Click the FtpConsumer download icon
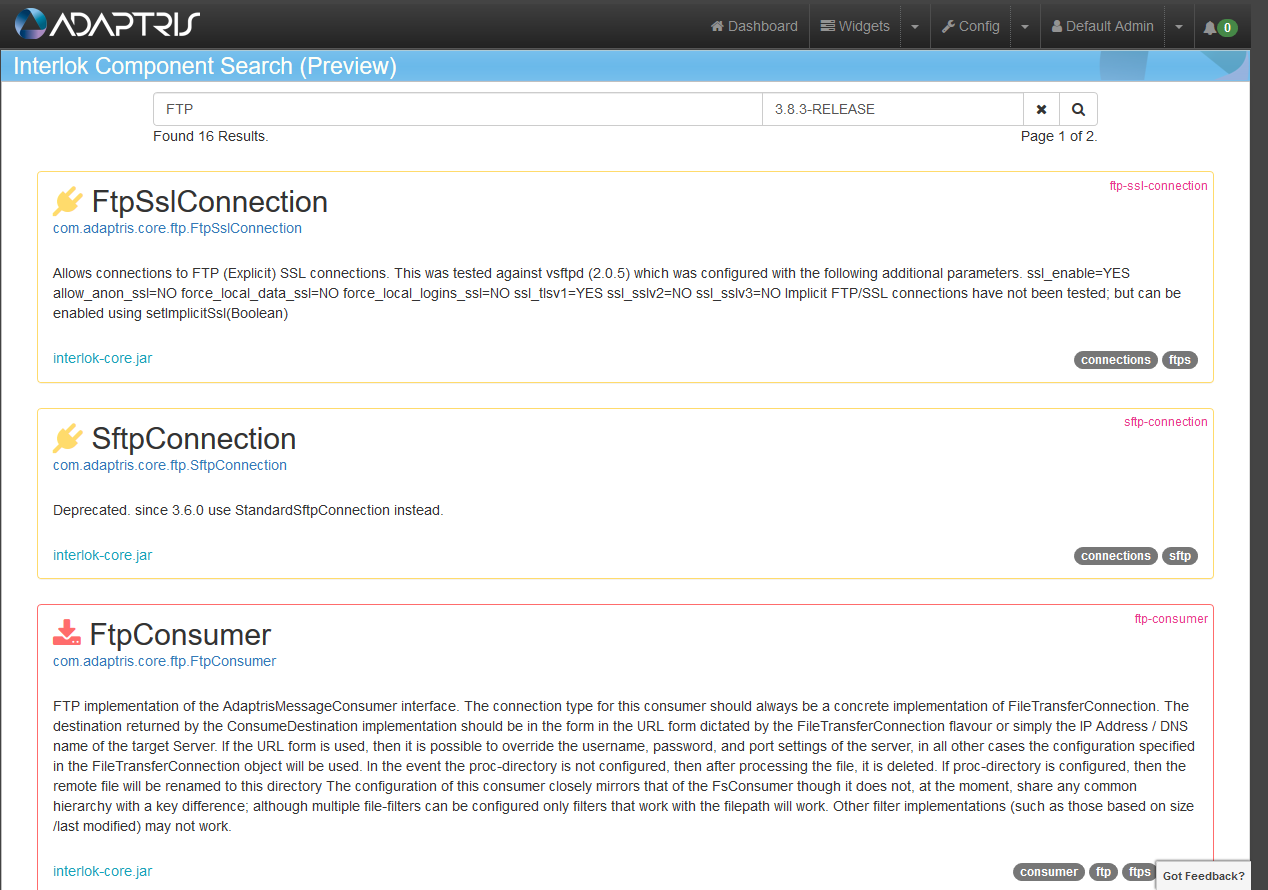This screenshot has width=1268, height=890. (x=67, y=633)
